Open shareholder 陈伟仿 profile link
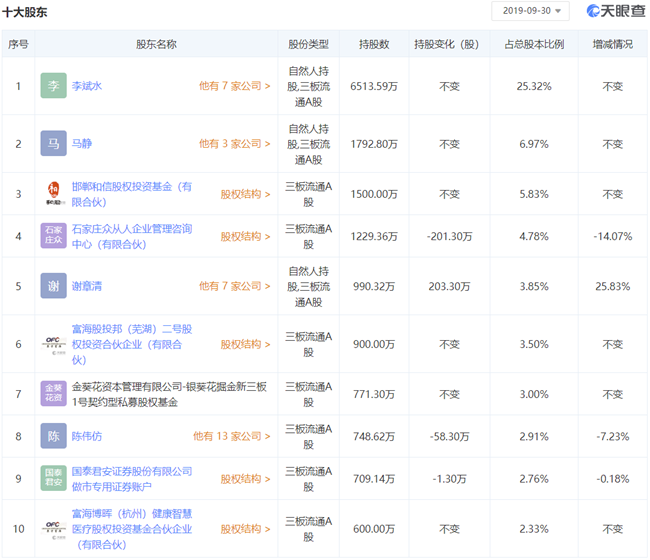This screenshot has width=650, height=560. 87,436
